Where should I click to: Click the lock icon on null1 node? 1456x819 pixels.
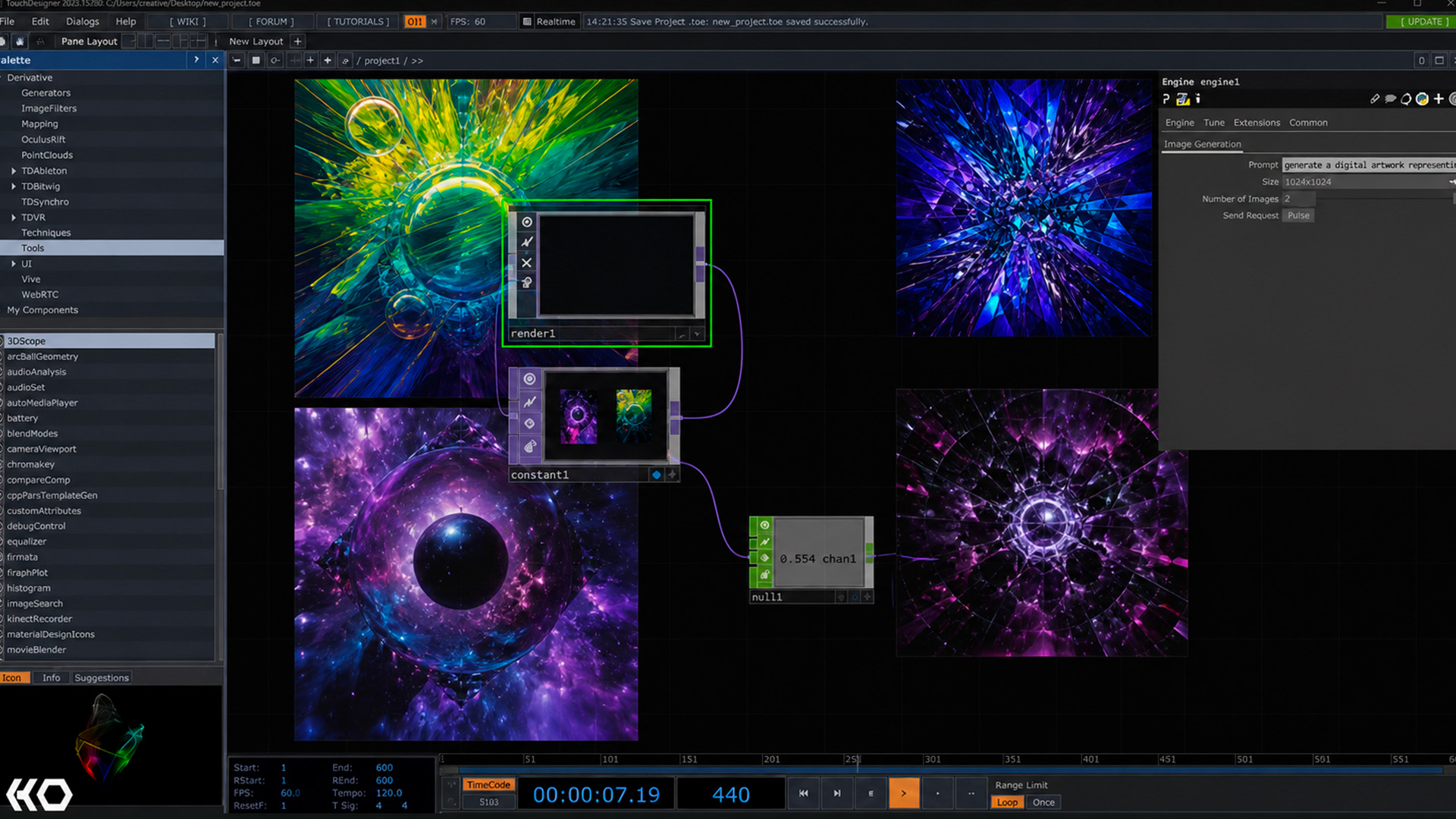click(x=764, y=575)
